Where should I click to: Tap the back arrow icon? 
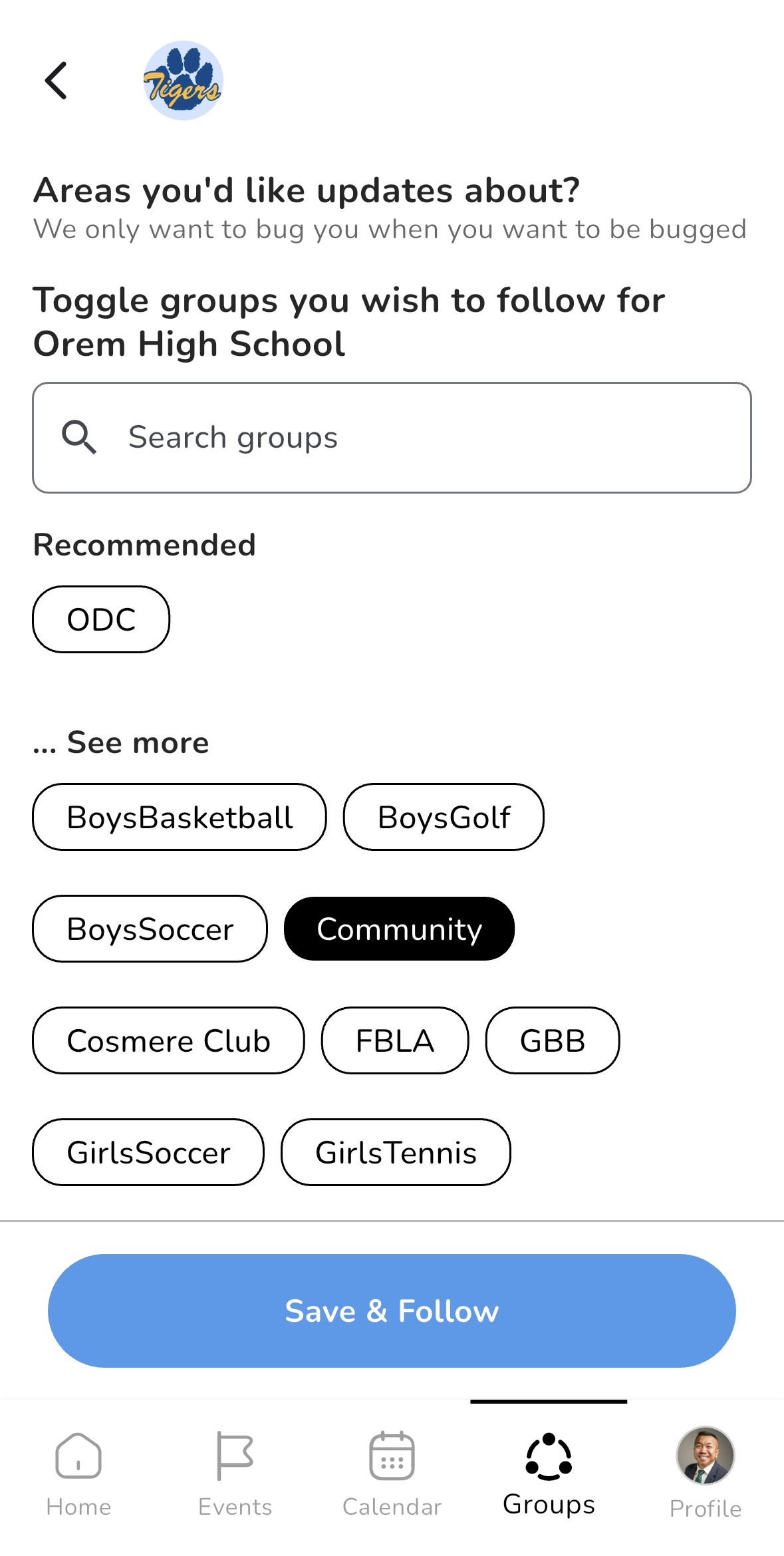[x=56, y=80]
